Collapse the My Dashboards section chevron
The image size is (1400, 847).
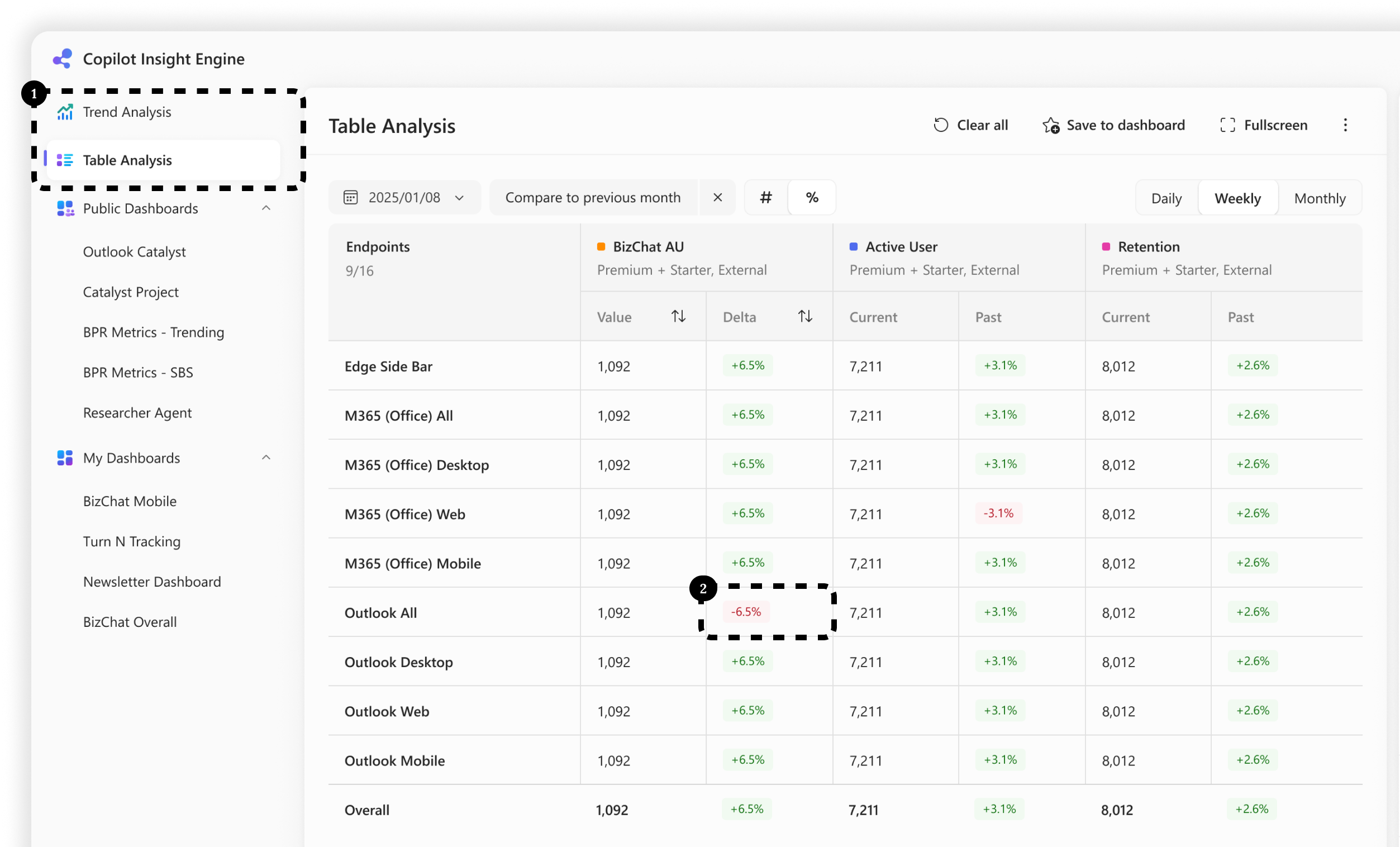(266, 457)
